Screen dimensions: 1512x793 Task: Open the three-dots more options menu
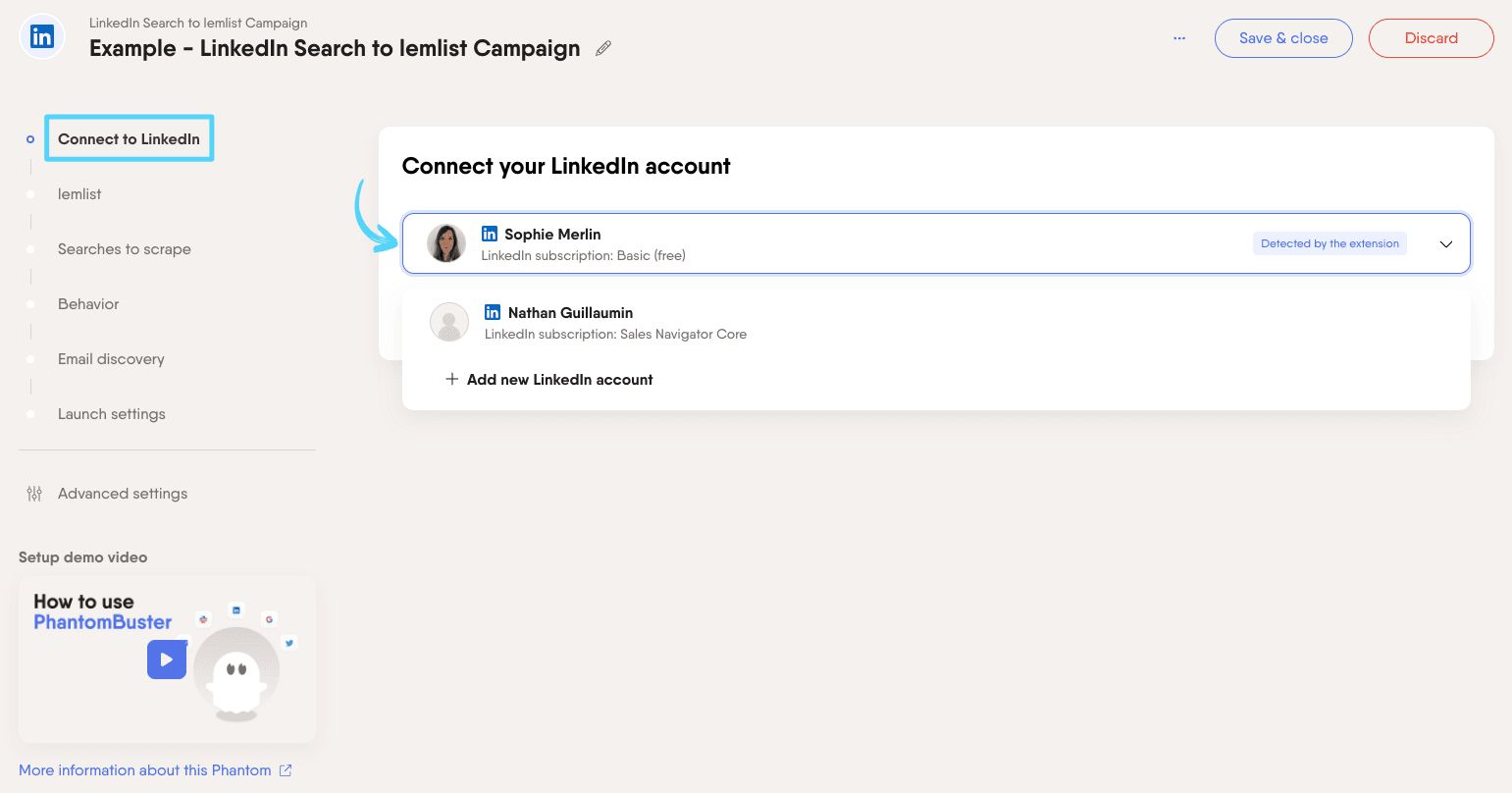pyautogui.click(x=1179, y=38)
